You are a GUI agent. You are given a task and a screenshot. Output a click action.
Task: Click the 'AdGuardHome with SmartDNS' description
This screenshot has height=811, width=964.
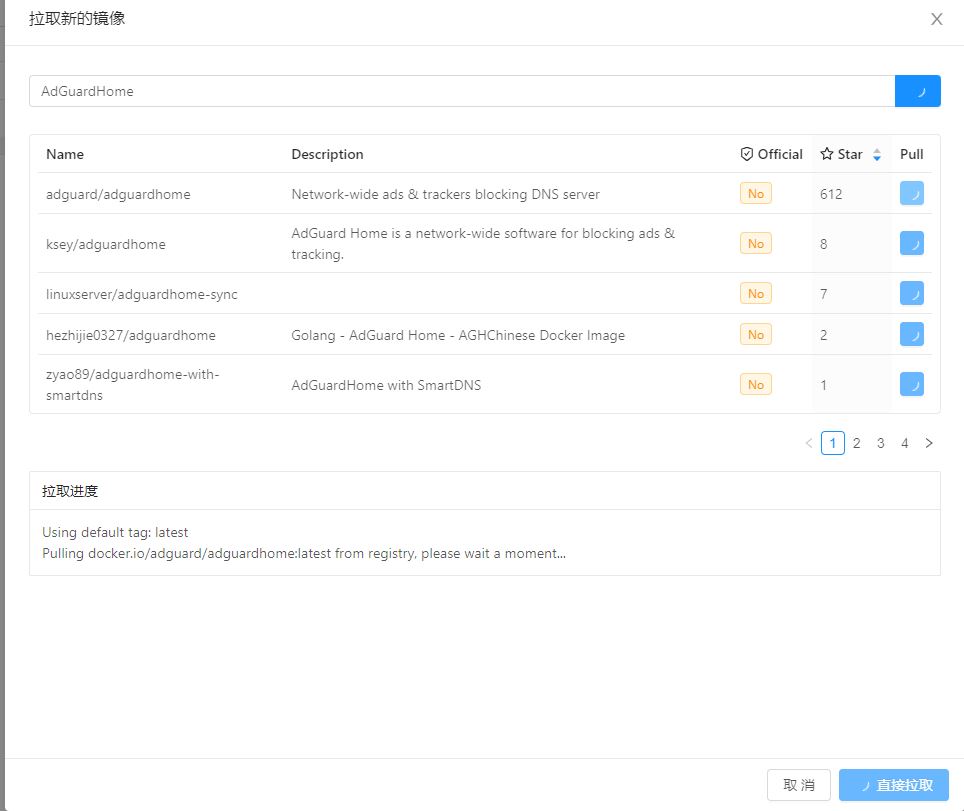pyautogui.click(x=386, y=385)
